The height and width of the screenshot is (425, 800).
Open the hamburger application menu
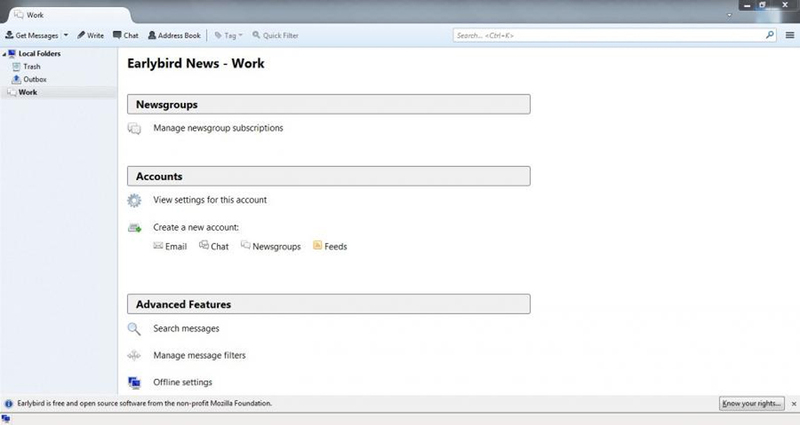[x=790, y=35]
